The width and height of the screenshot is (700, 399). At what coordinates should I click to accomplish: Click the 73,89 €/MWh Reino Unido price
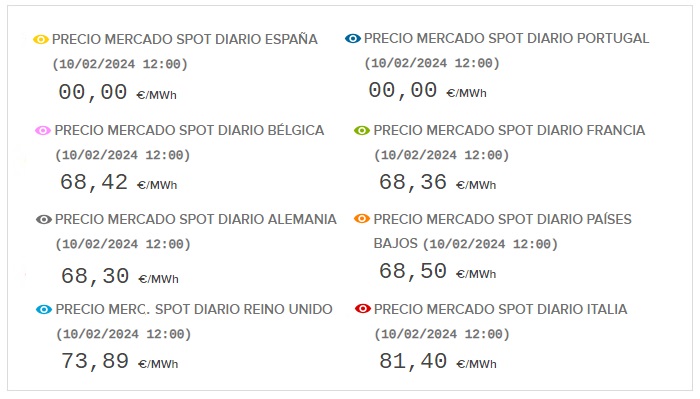tap(119, 361)
